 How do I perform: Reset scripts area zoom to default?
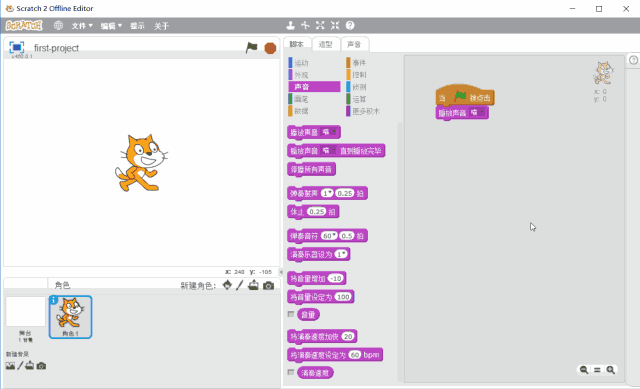[x=597, y=369]
